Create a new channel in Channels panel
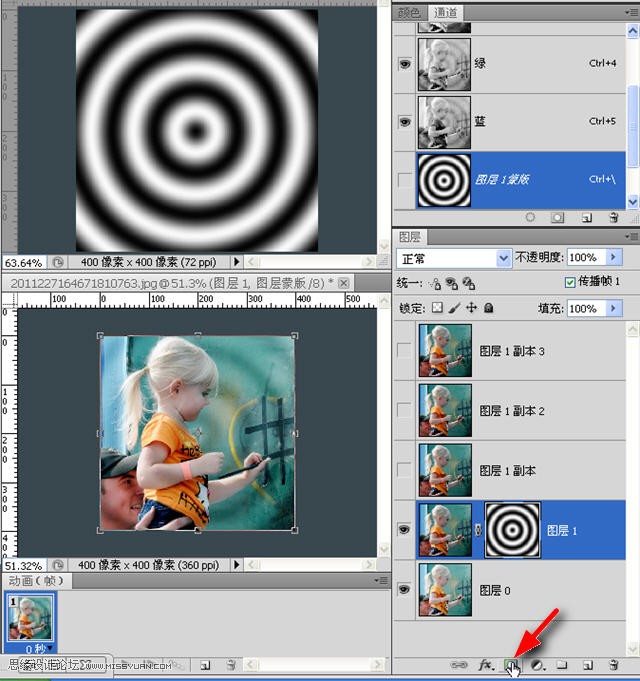The image size is (640, 681). click(587, 217)
